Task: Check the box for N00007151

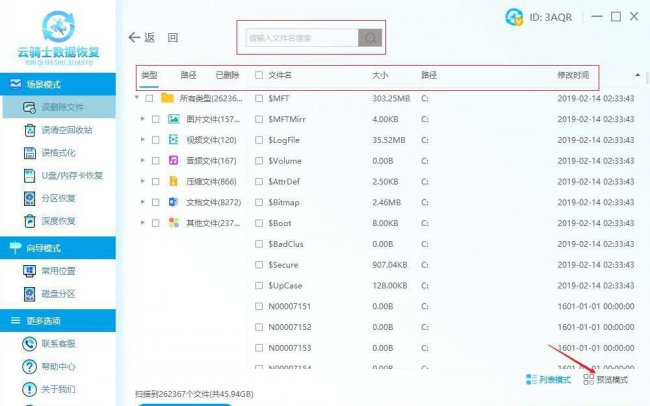Action: pos(259,306)
